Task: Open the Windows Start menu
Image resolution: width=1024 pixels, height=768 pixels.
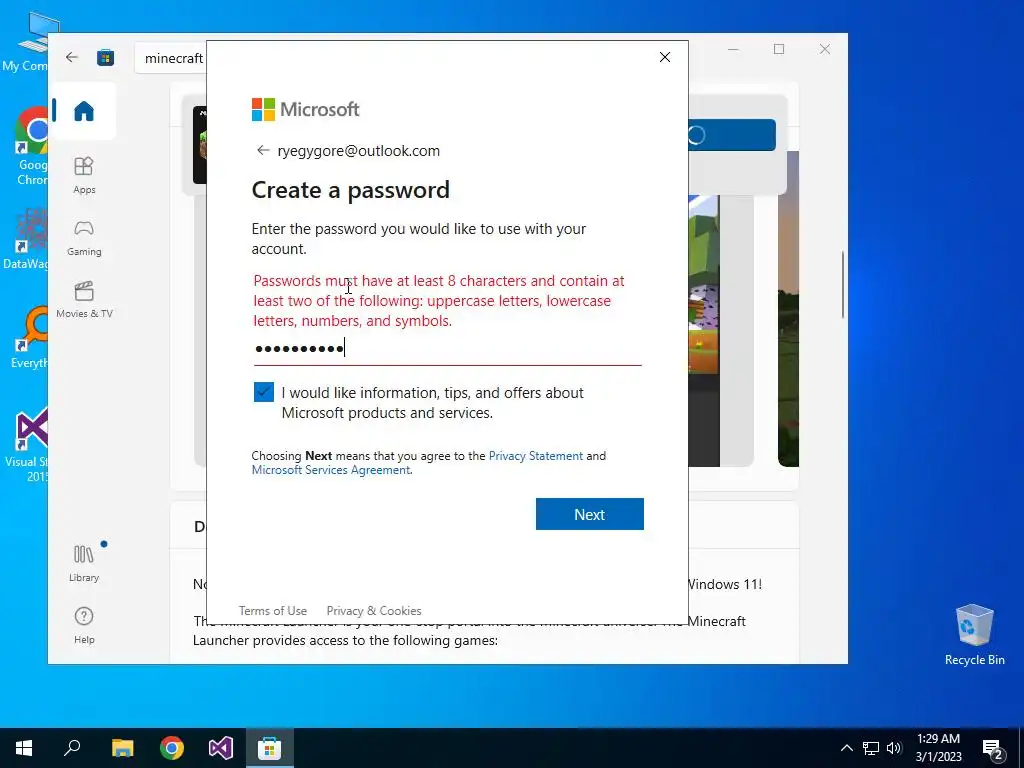Action: (24, 748)
